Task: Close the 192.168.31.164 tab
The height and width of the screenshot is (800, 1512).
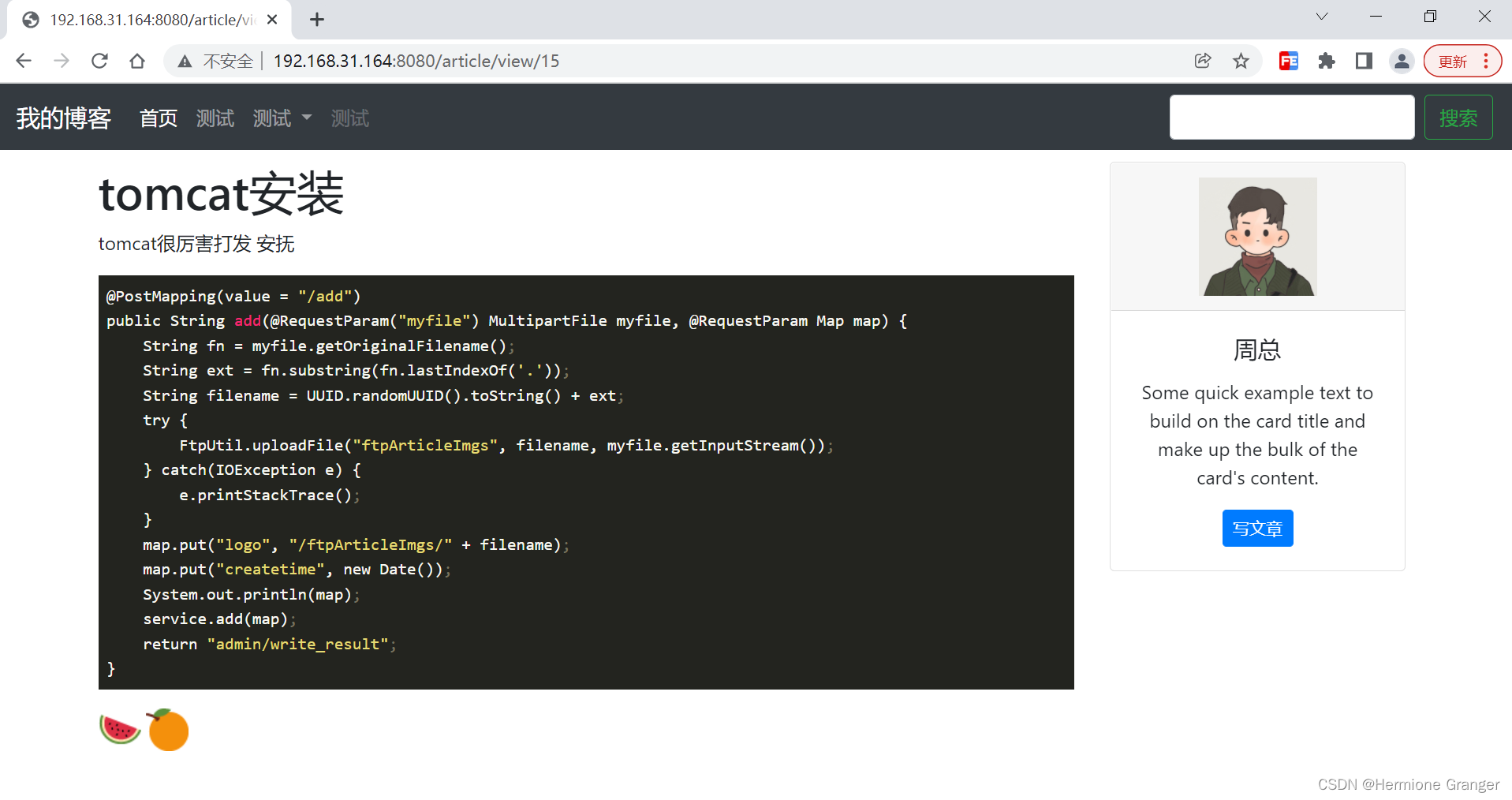Action: tap(272, 20)
